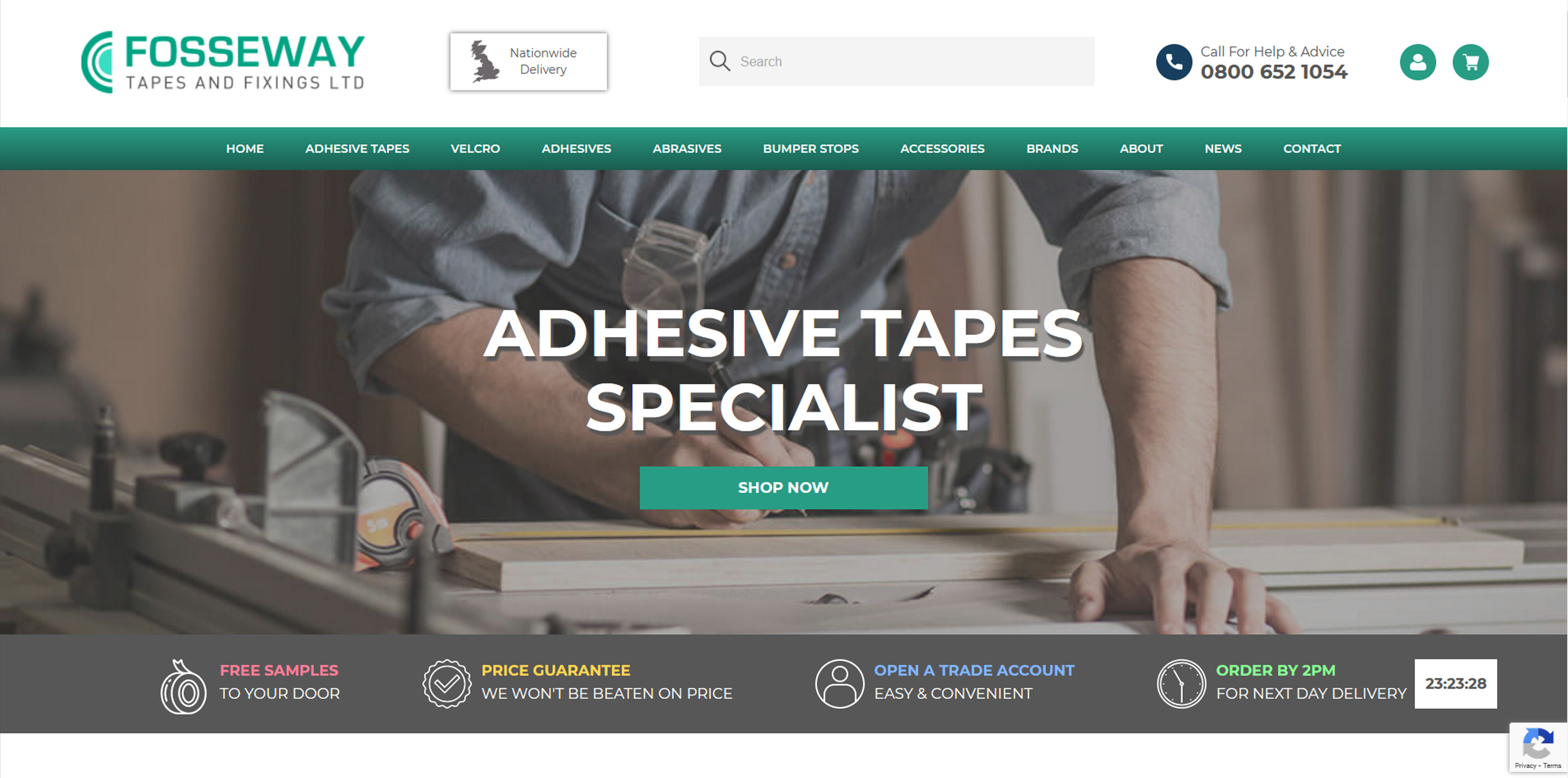Click into the Search input field
Screen dimensions: 1568x778
click(x=896, y=61)
